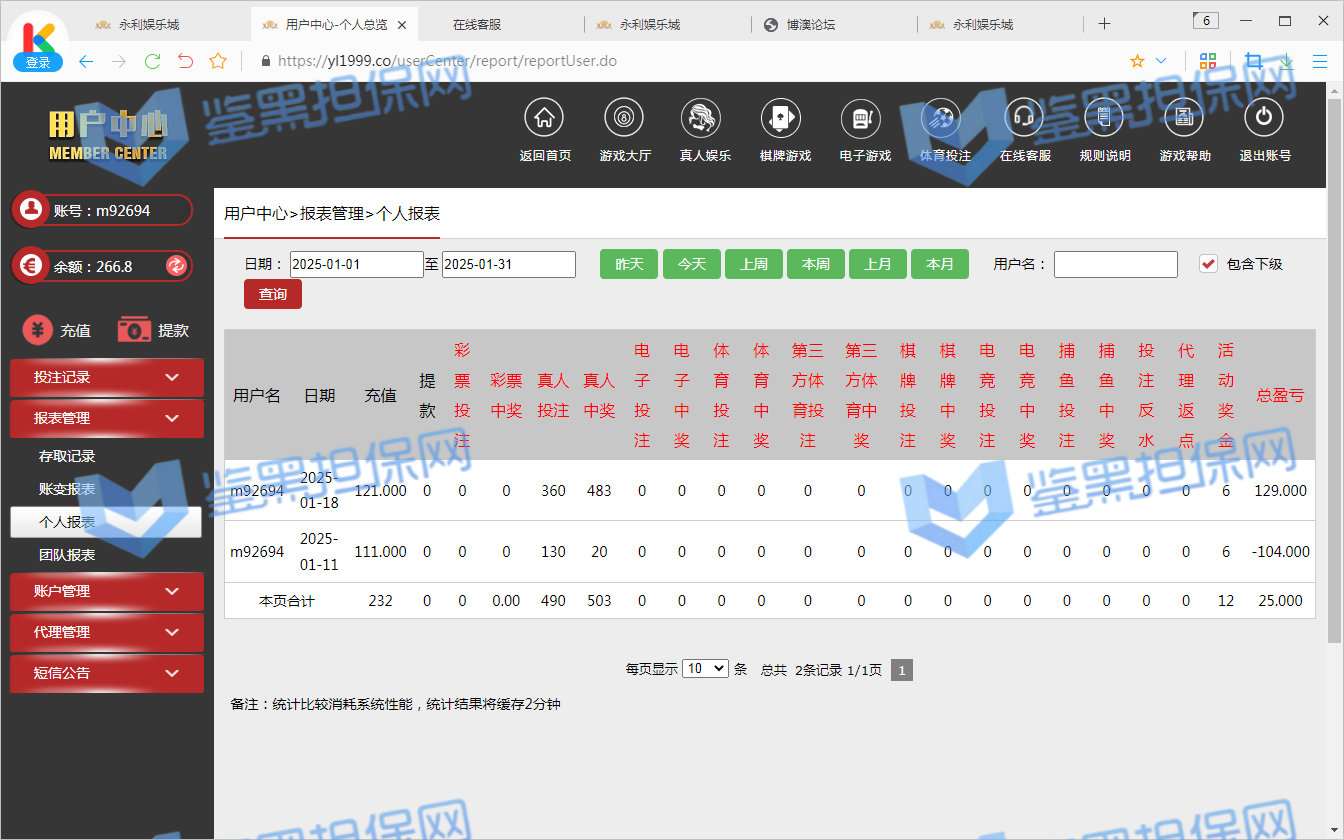The width and height of the screenshot is (1344, 840).
Task: Click the 退出账号 power icon
Action: pos(1264,119)
